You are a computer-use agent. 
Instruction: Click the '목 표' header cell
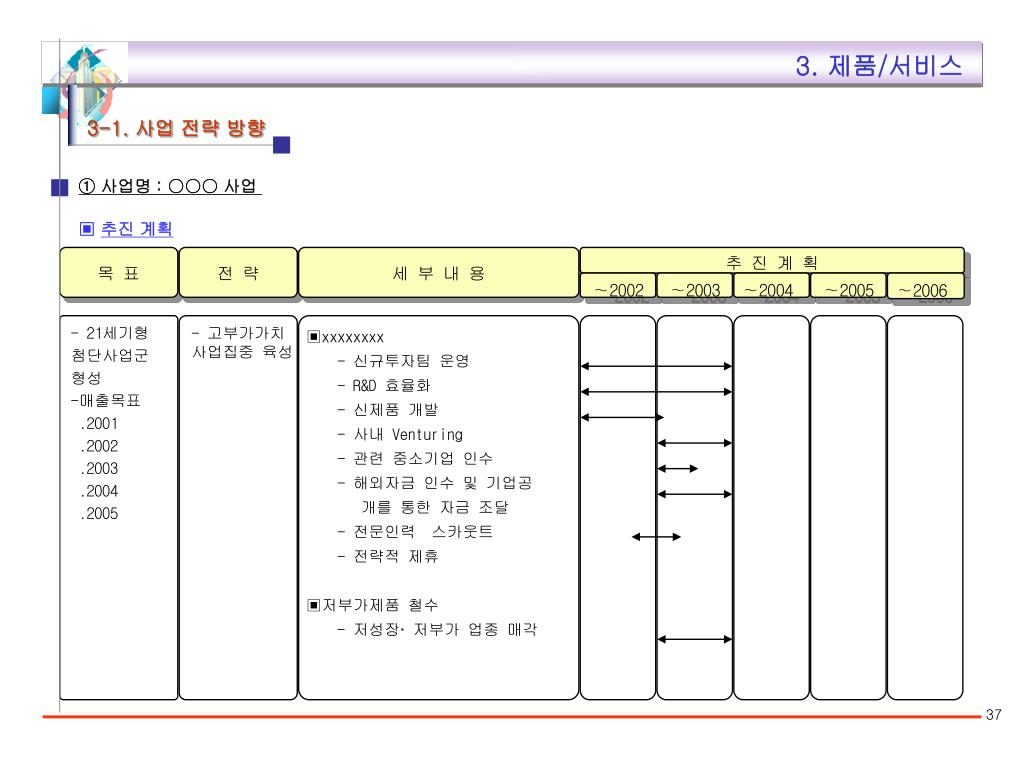(119, 273)
